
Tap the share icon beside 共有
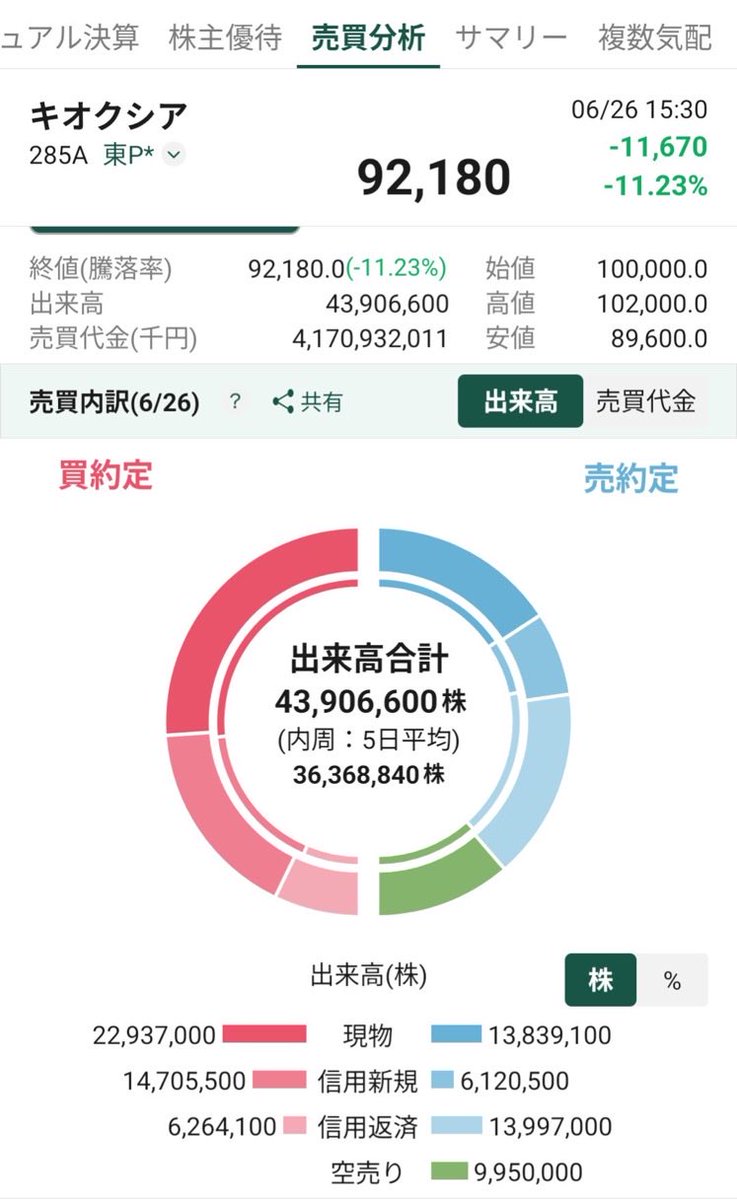(x=283, y=402)
